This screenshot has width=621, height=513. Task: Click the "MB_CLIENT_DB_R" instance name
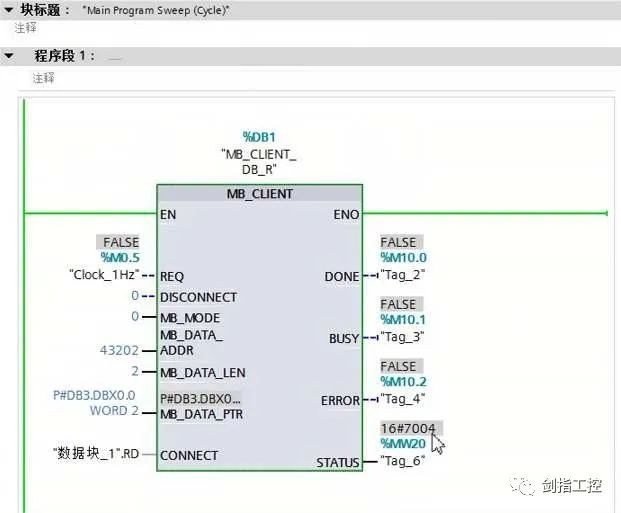[258, 162]
